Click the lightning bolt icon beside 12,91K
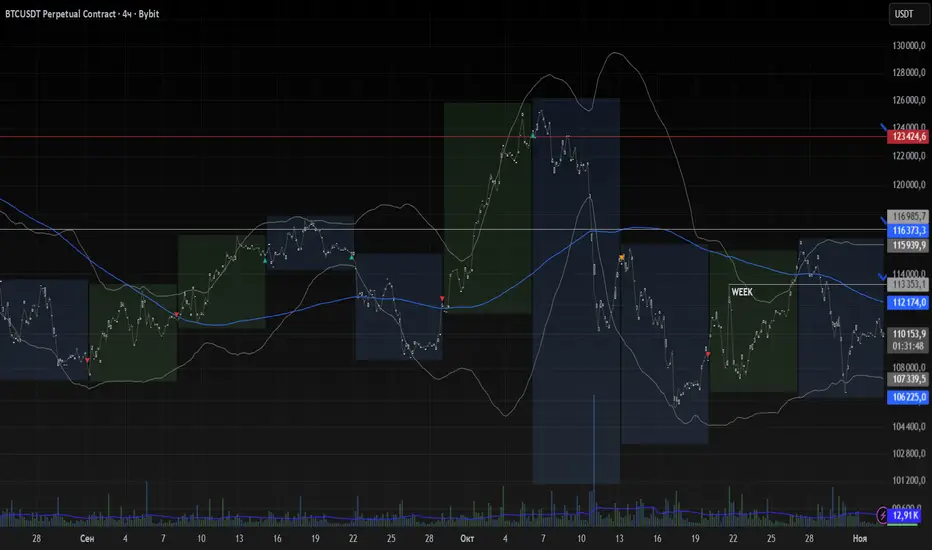 click(883, 514)
